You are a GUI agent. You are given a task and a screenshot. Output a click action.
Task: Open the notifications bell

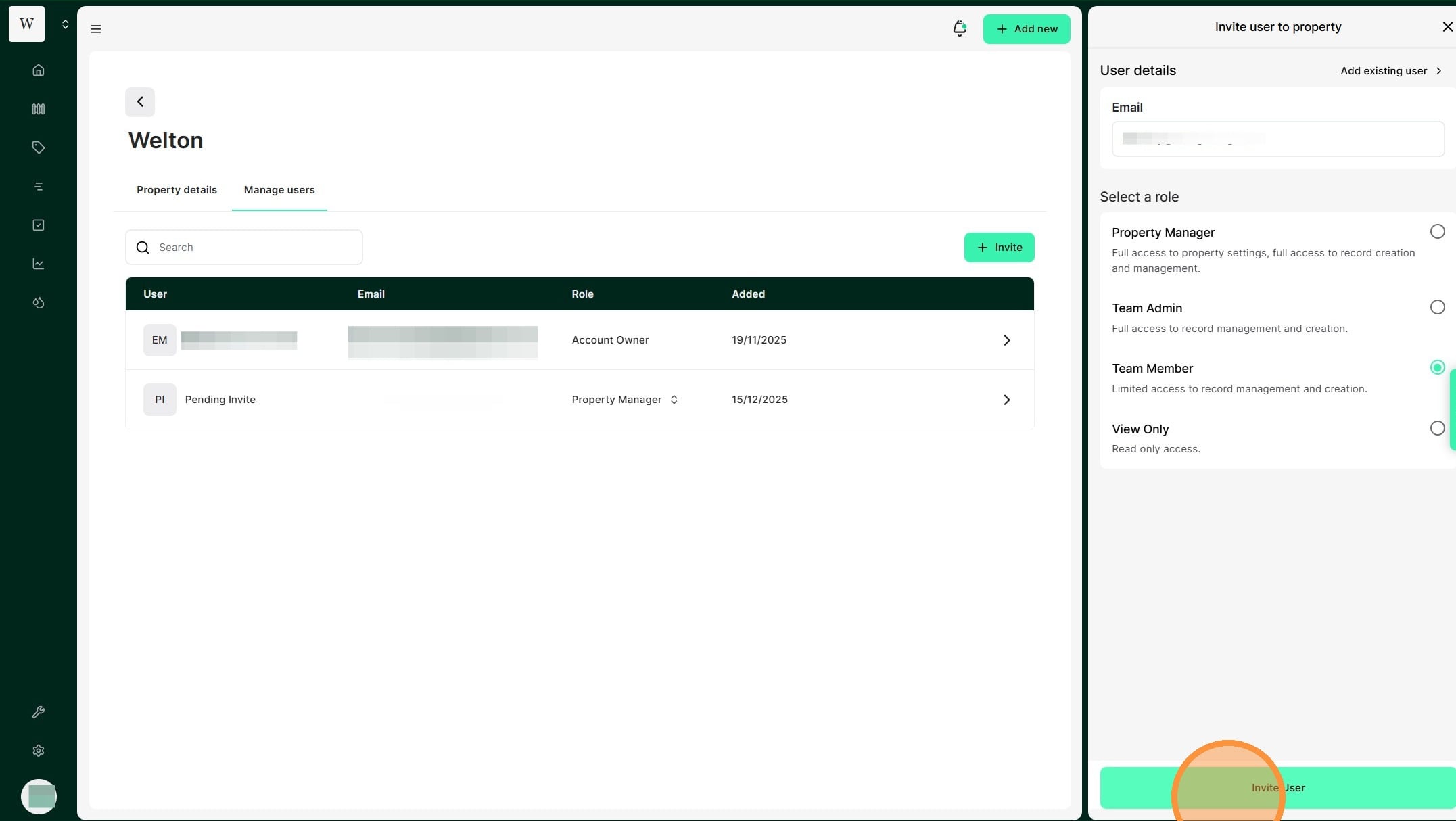(959, 28)
